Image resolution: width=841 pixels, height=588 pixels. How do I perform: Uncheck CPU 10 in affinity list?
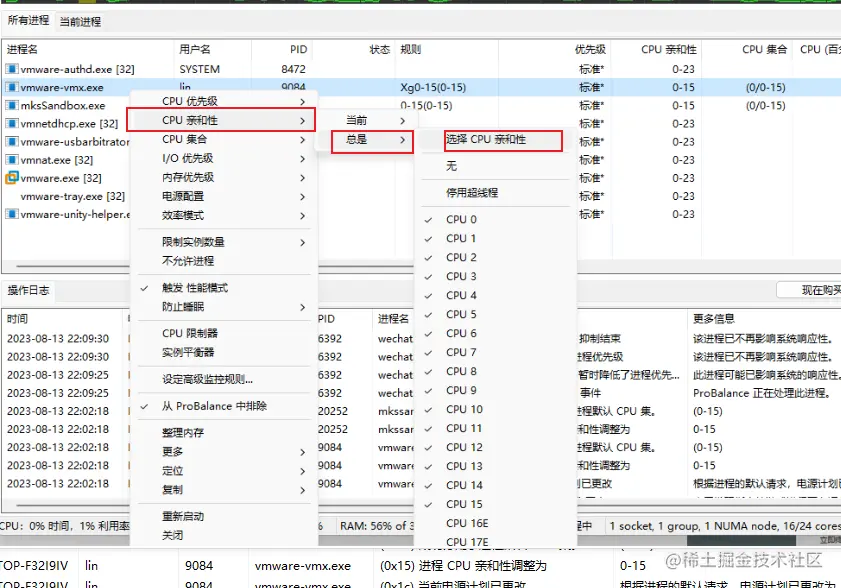click(428, 410)
